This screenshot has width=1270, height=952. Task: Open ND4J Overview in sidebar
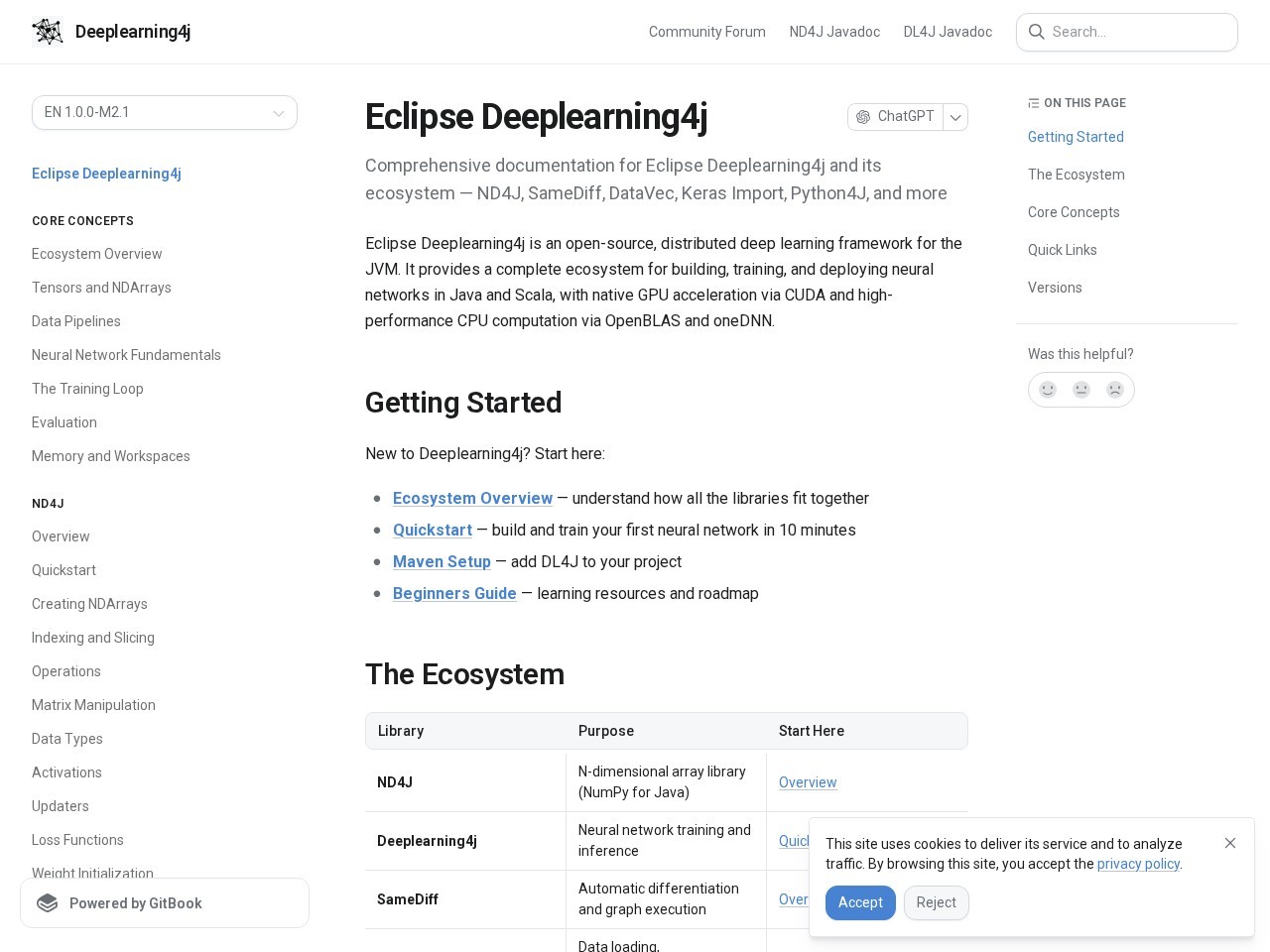click(61, 536)
